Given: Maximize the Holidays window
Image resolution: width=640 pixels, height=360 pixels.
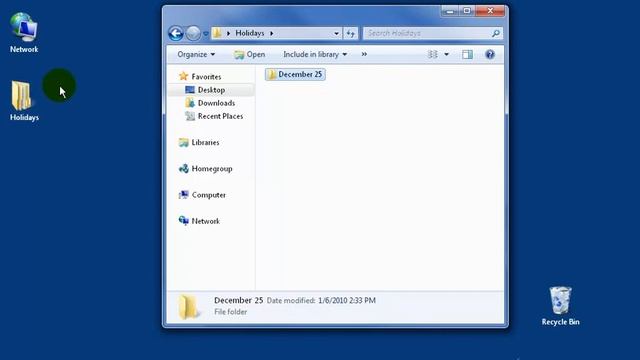Looking at the screenshot, I should tap(467, 11).
